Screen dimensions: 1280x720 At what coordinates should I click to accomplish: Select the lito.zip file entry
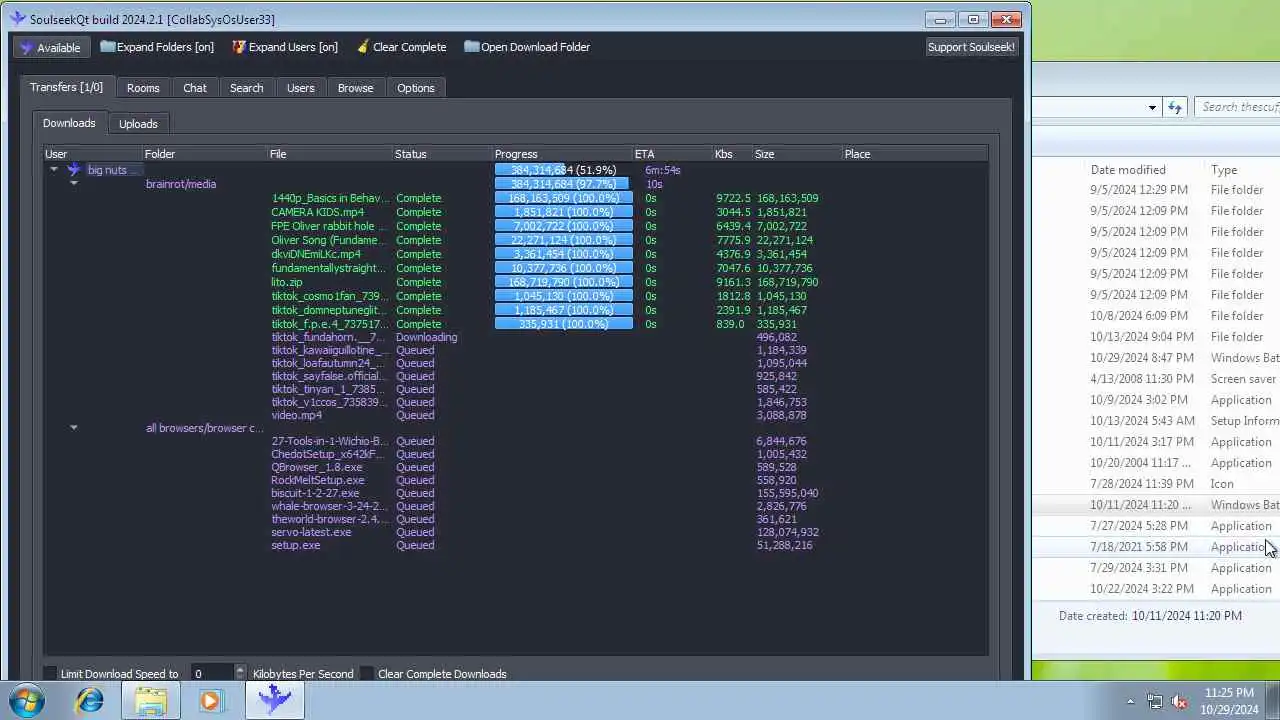point(287,282)
